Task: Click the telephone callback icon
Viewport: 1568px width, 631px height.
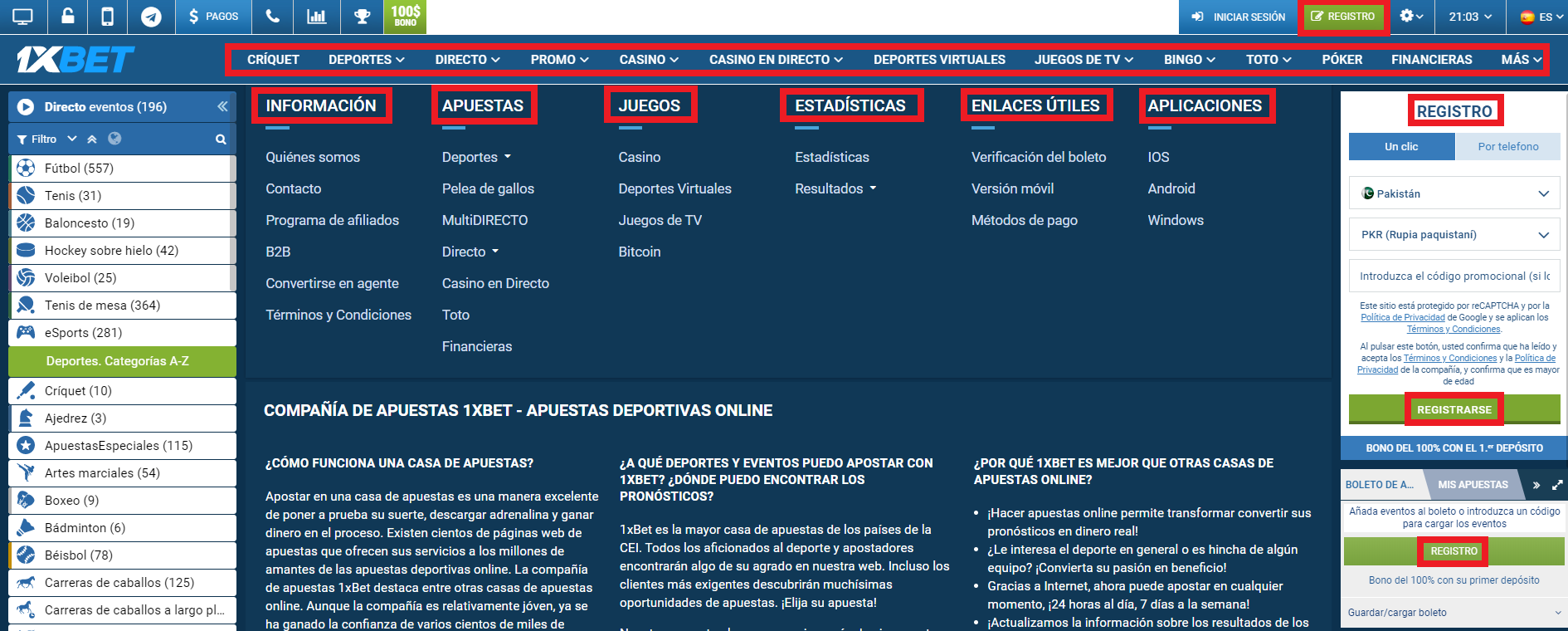Action: (273, 17)
